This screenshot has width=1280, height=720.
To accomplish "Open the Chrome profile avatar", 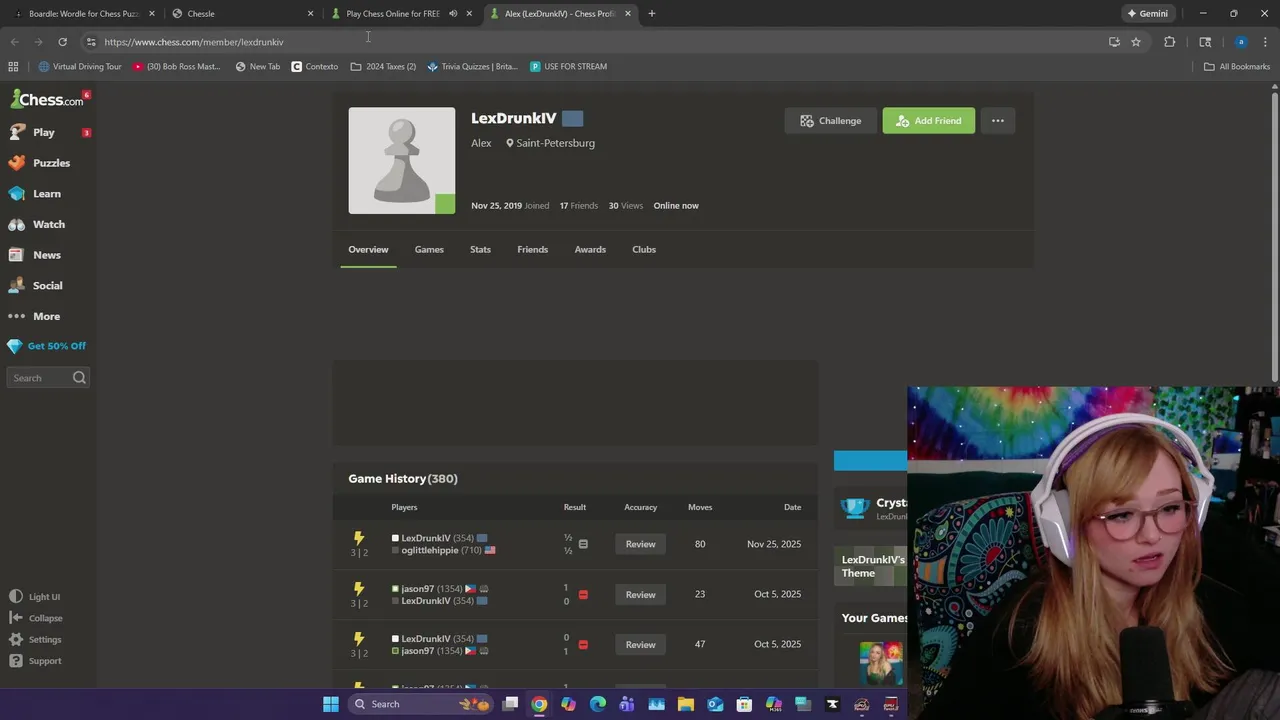I will (x=1241, y=42).
